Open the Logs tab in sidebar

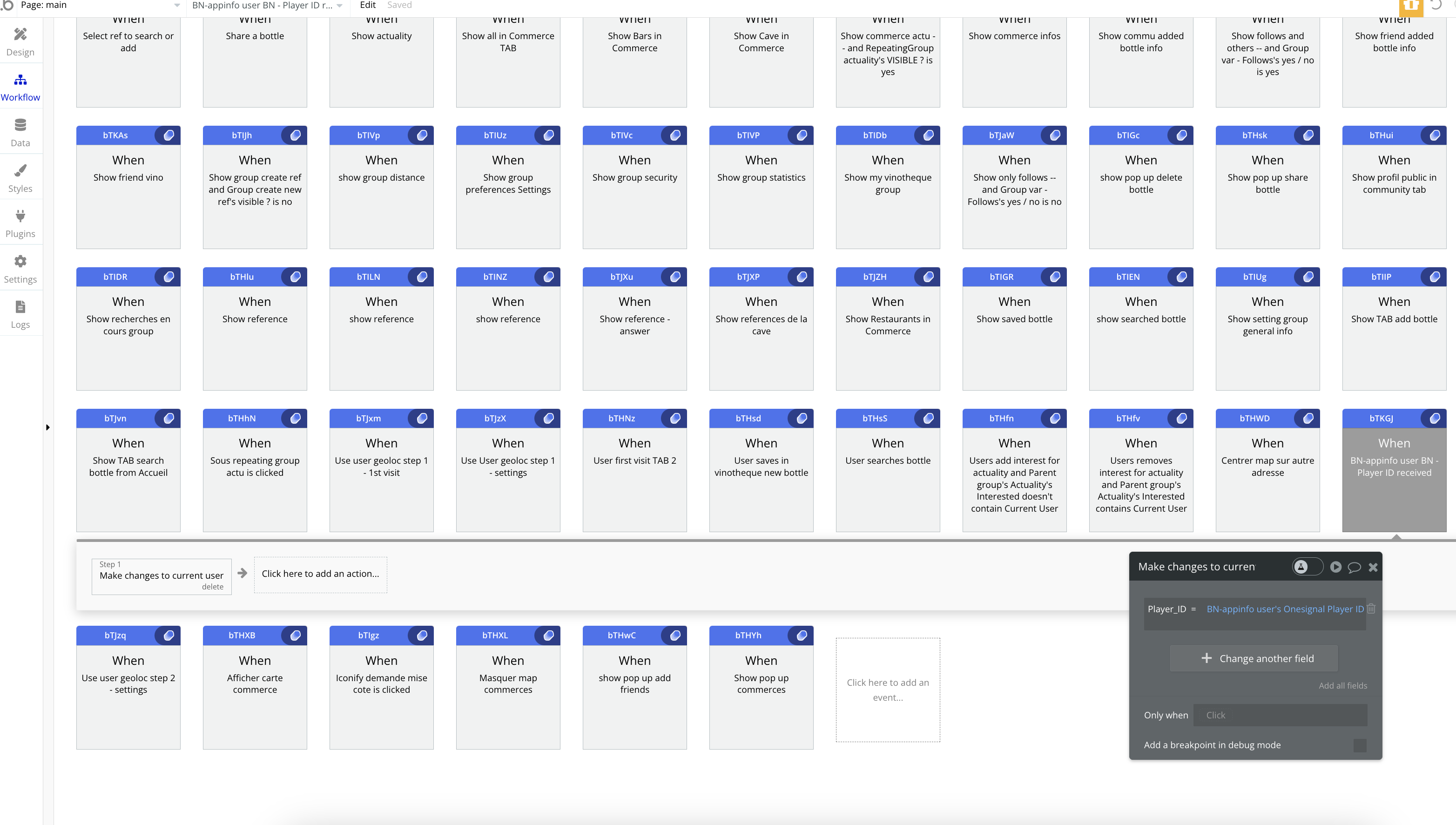(20, 314)
